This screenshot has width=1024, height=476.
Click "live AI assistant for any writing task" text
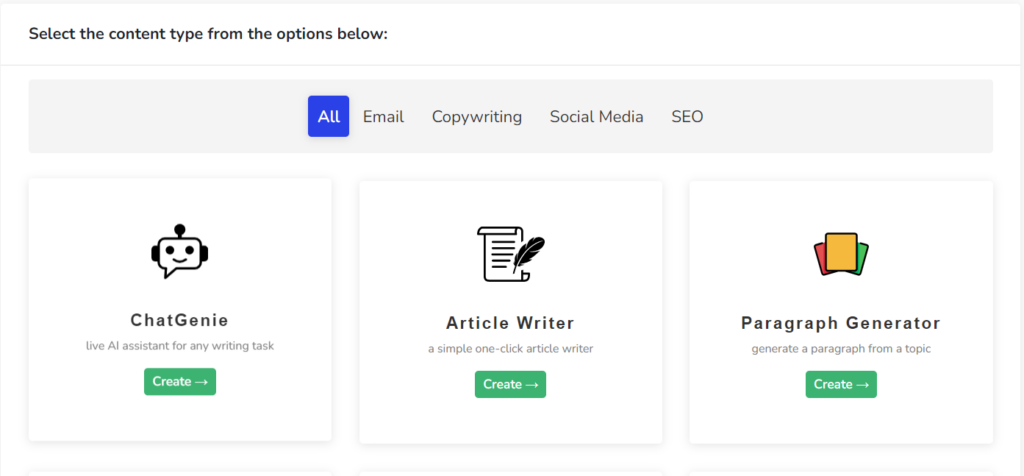pos(179,346)
